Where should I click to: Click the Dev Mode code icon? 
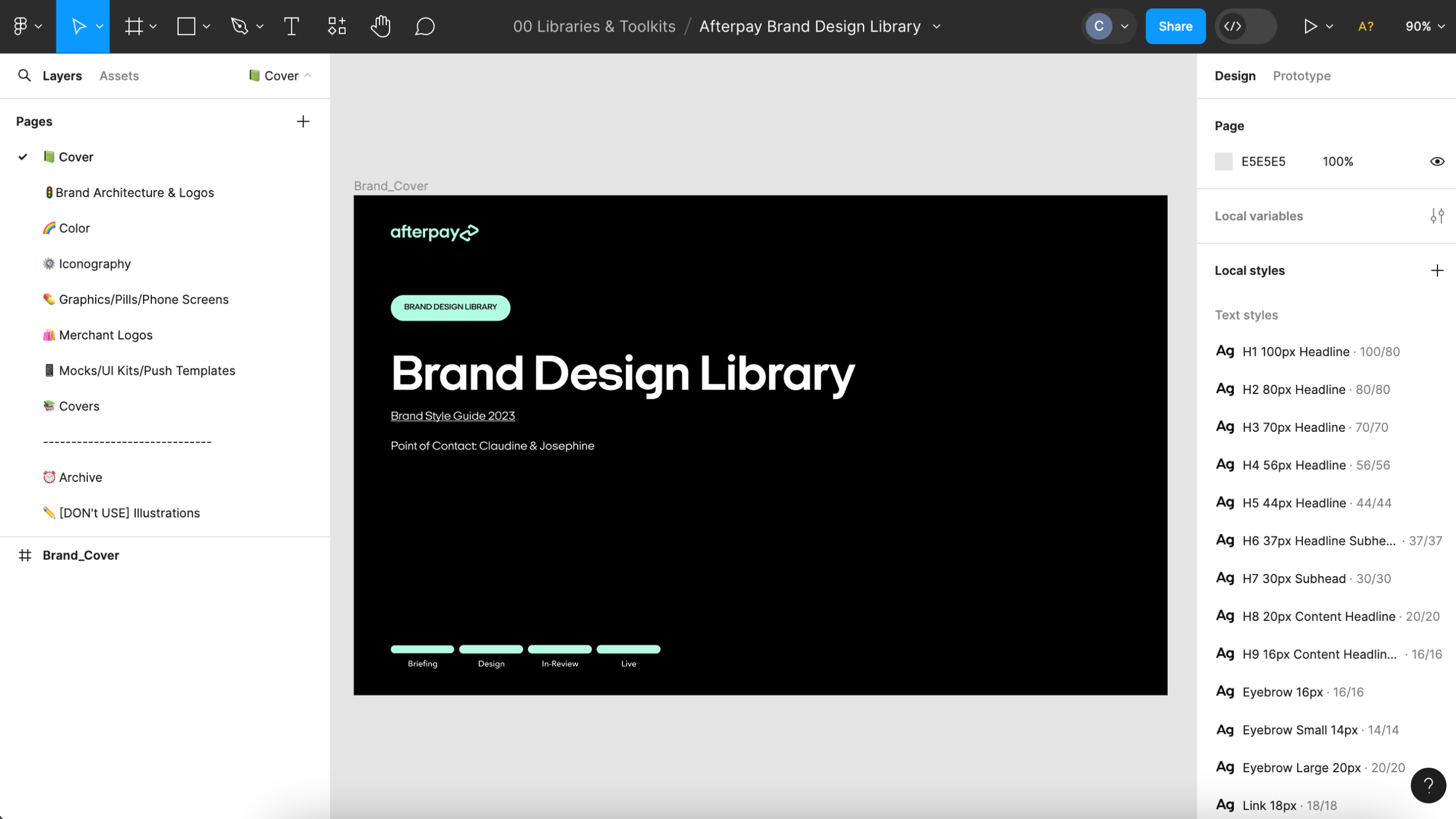1232,26
